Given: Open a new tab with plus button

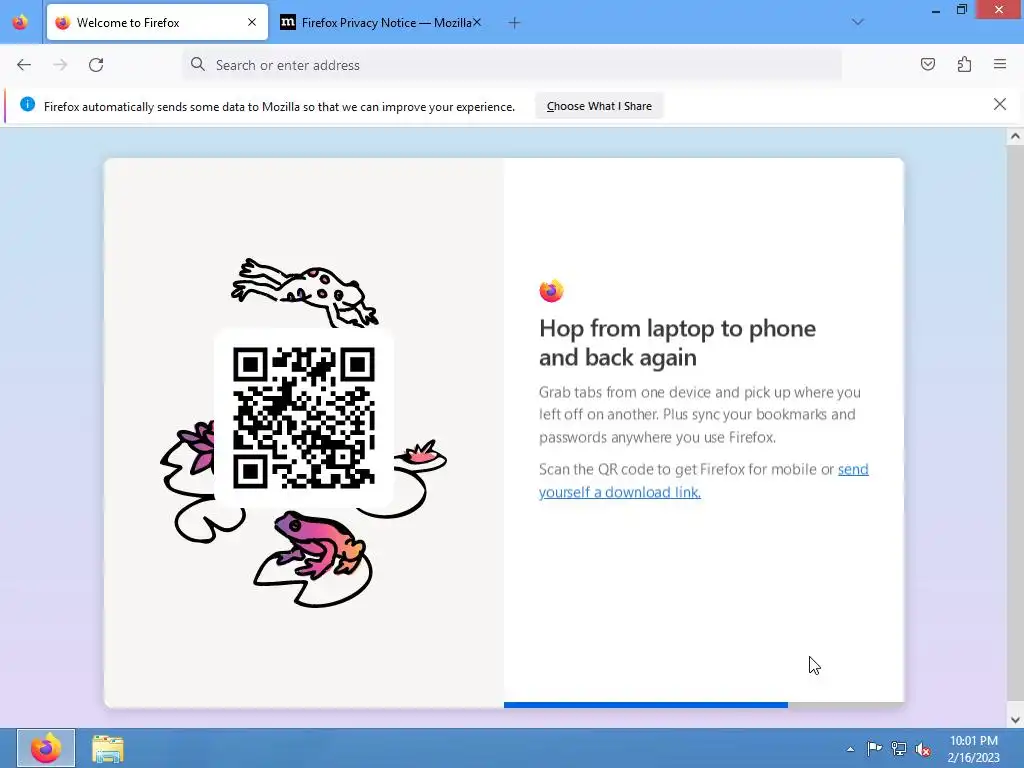Looking at the screenshot, I should point(514,23).
